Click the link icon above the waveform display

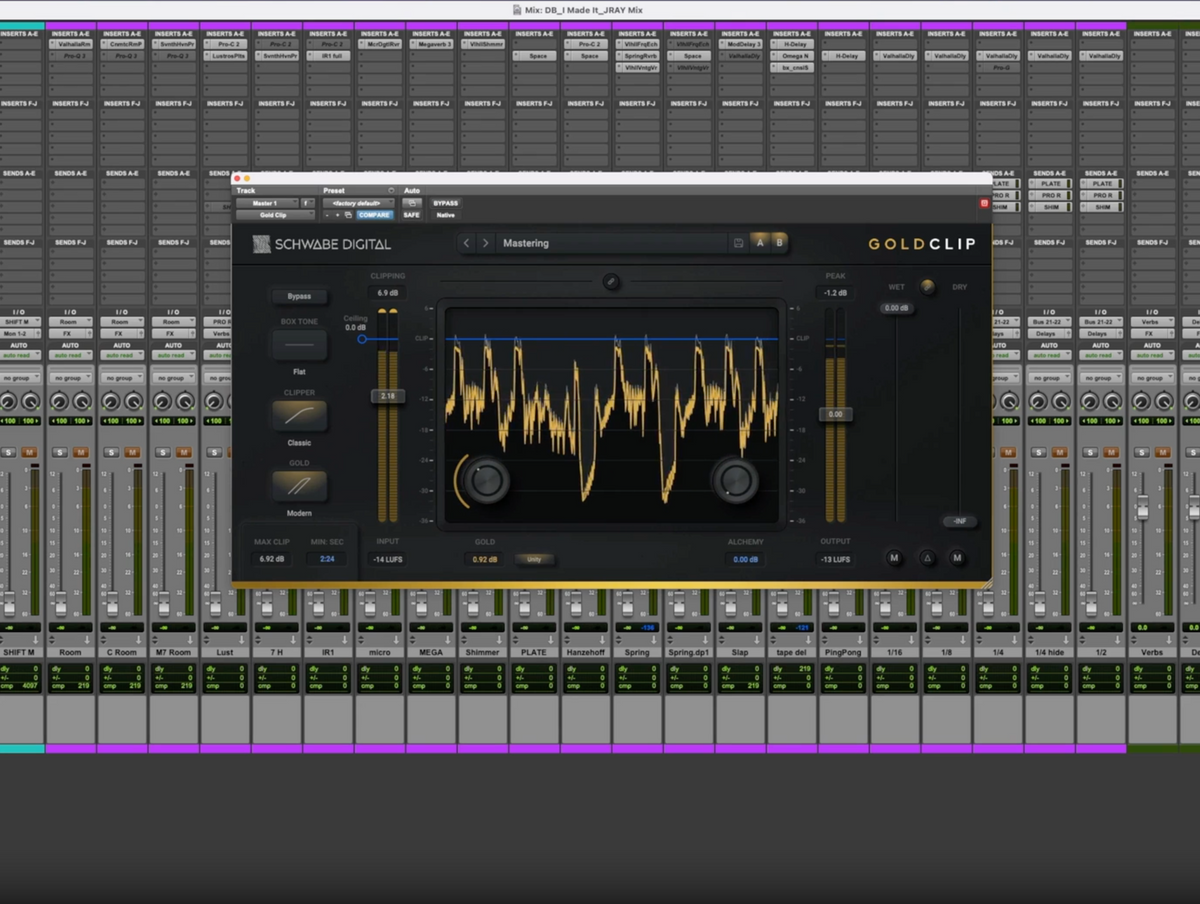click(612, 282)
